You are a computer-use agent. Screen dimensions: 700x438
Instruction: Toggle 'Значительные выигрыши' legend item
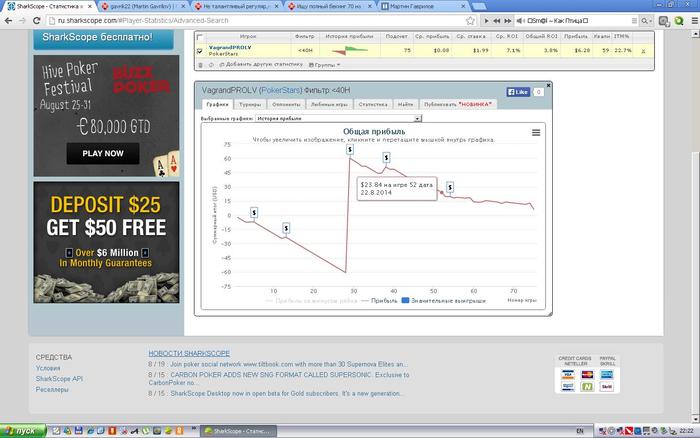(x=444, y=300)
